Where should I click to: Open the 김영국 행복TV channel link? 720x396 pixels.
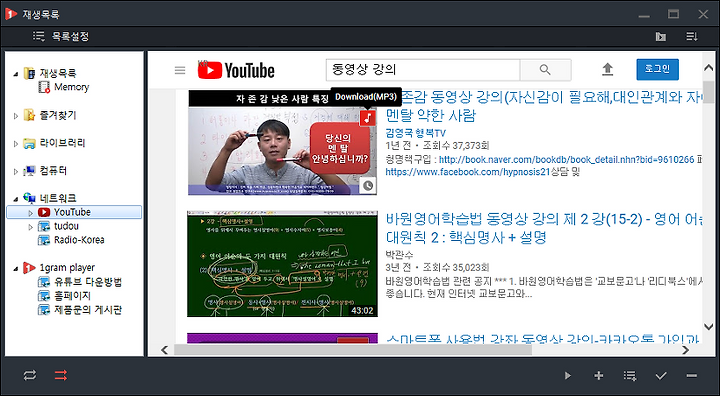pyautogui.click(x=416, y=133)
